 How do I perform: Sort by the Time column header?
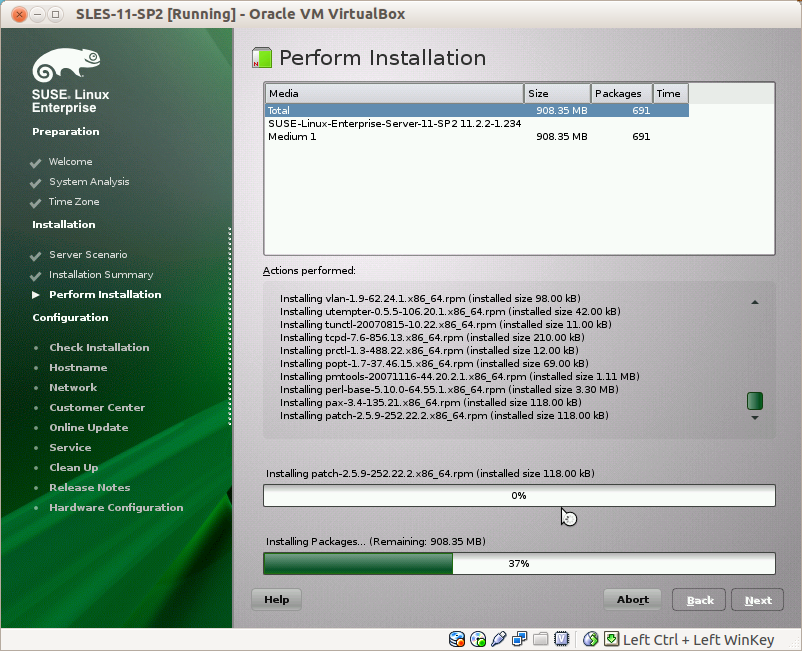[671, 94]
